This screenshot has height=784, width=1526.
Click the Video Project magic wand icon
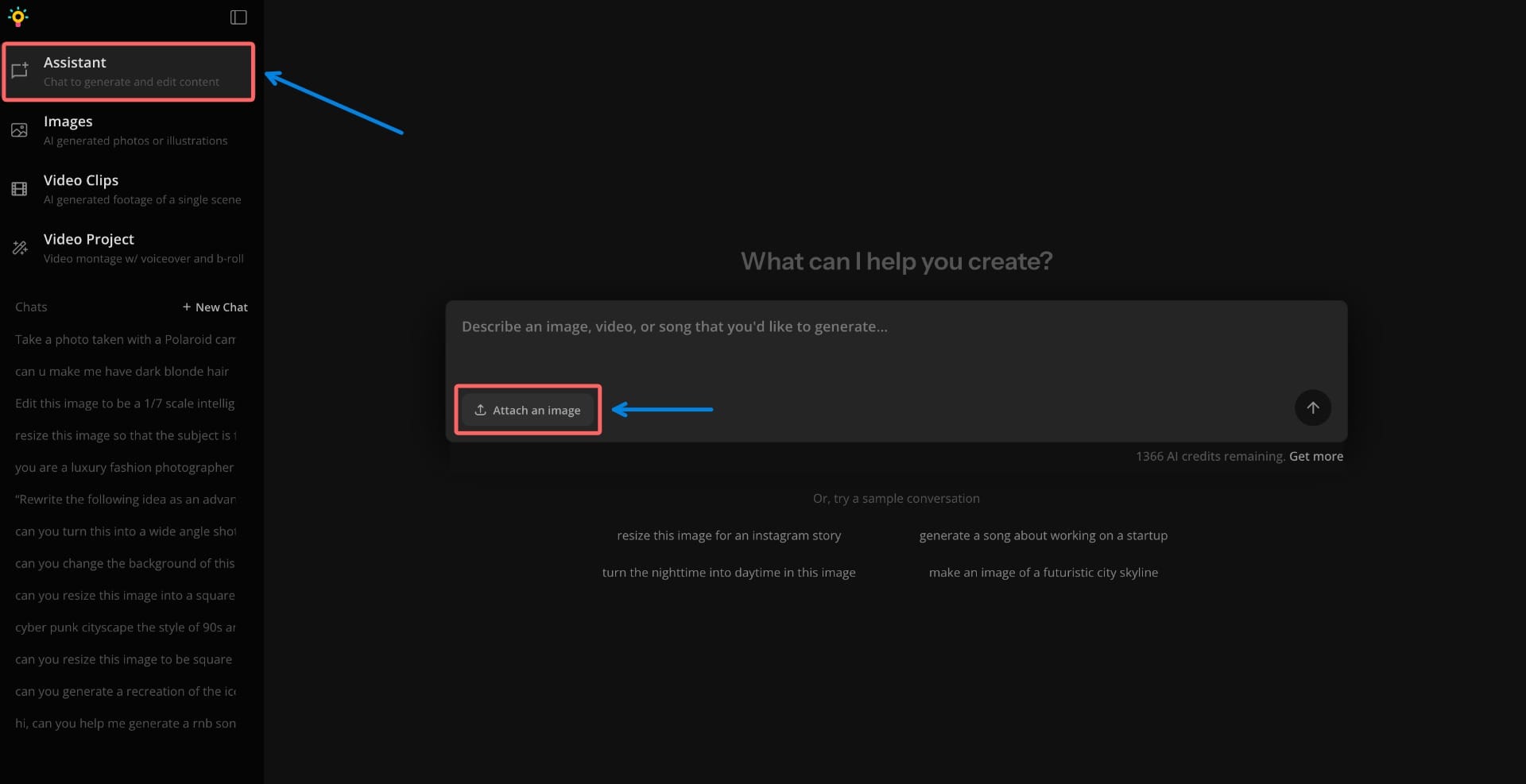click(x=19, y=248)
